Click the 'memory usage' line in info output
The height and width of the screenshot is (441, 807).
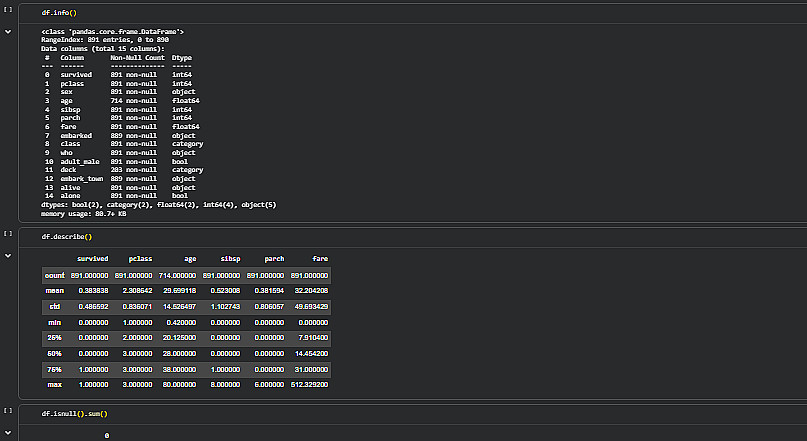(83, 214)
